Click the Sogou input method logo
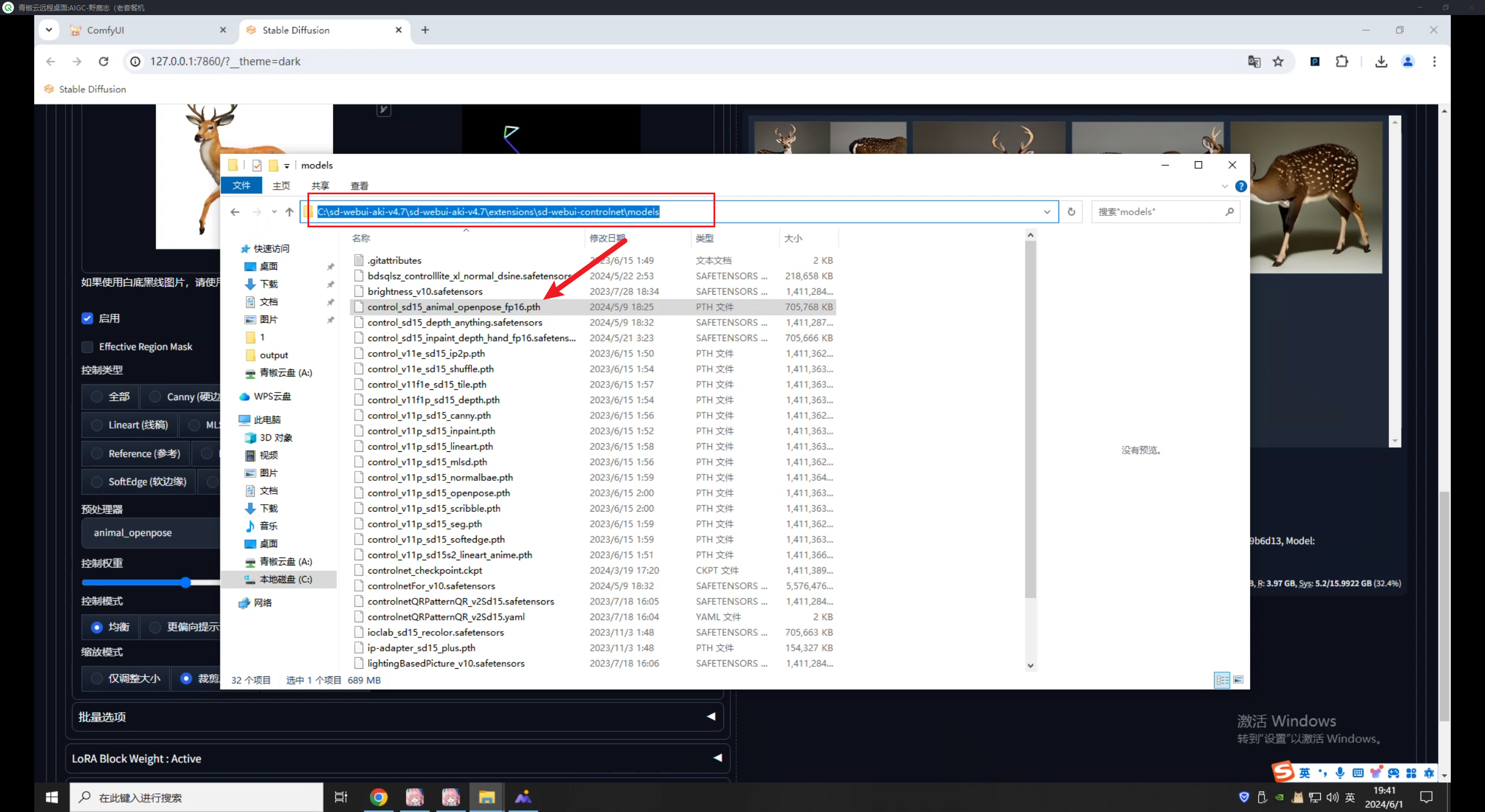Screen dimensions: 1485x812 [x=1283, y=772]
